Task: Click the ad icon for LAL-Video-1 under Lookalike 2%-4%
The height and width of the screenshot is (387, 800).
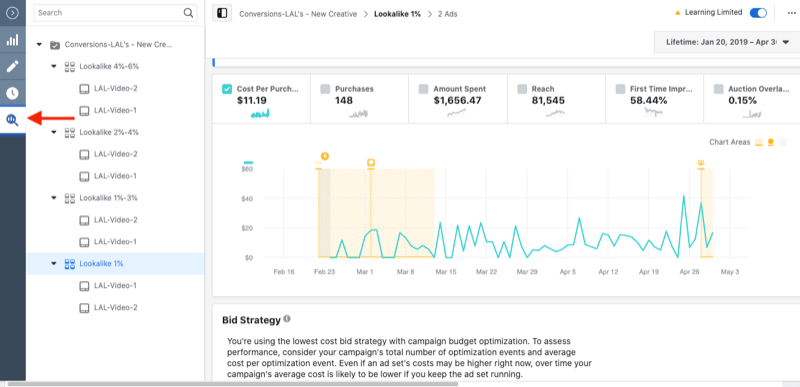Action: 85,176
